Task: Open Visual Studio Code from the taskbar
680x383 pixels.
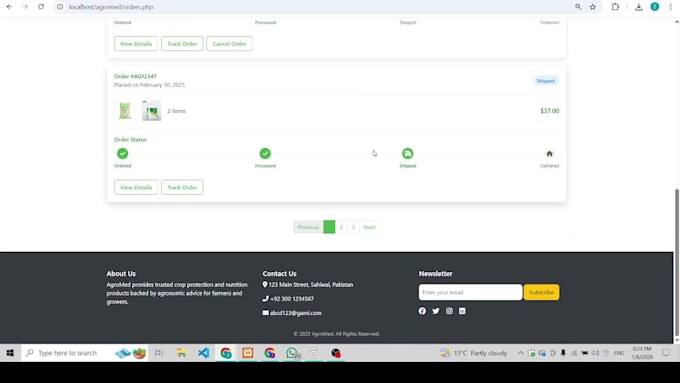Action: click(203, 353)
